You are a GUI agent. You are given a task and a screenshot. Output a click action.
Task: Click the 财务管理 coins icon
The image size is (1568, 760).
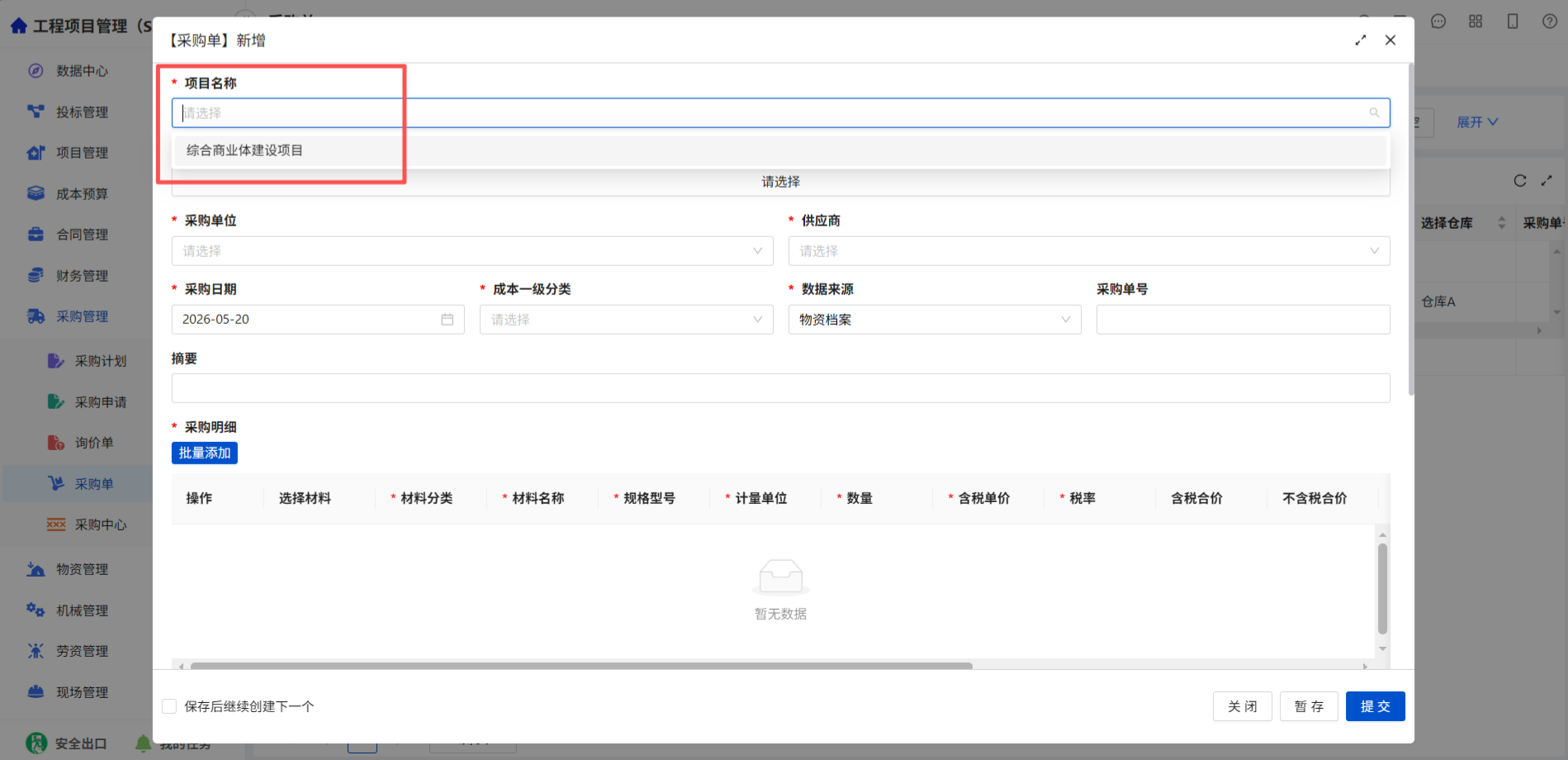[x=36, y=275]
